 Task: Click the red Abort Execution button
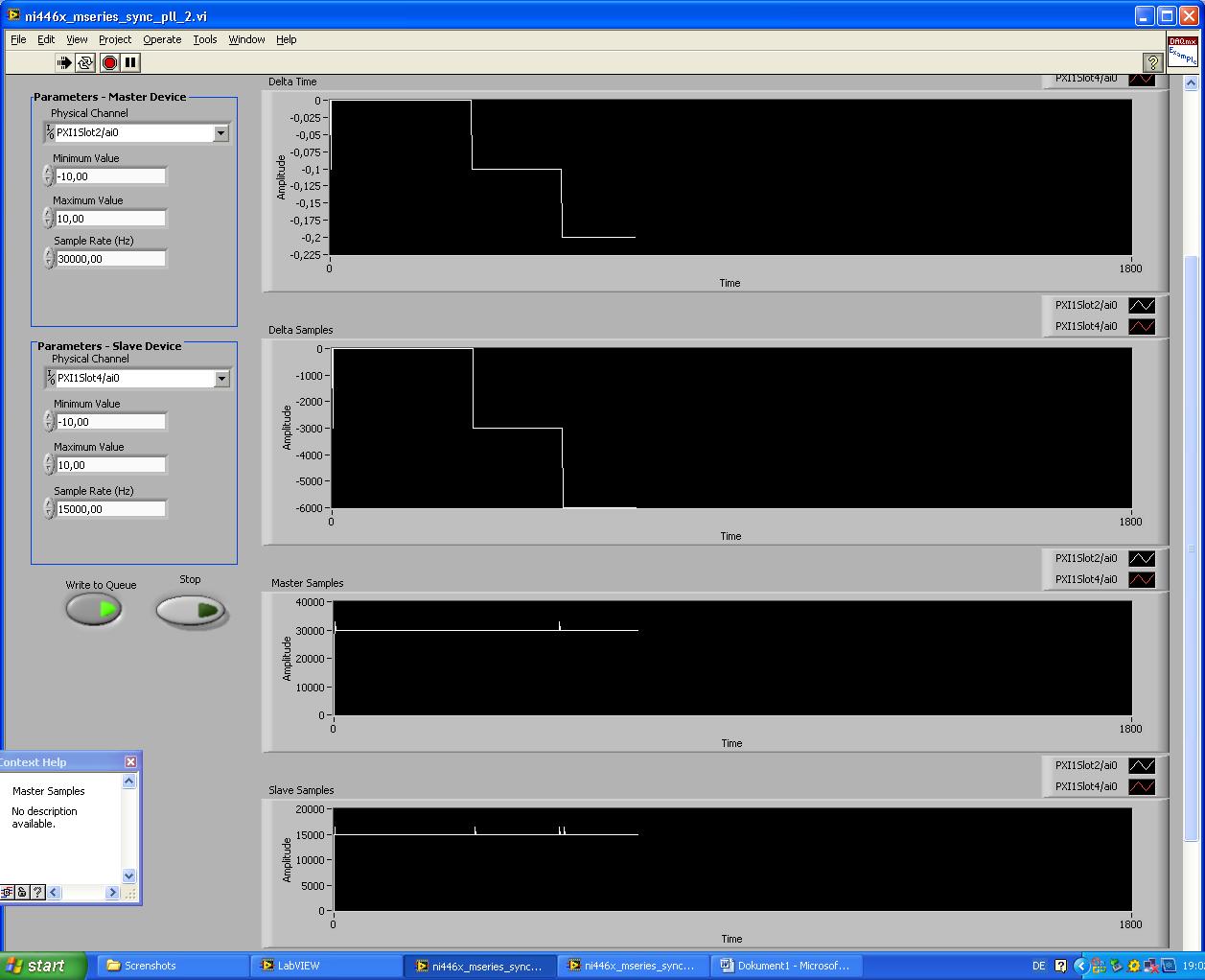(109, 62)
